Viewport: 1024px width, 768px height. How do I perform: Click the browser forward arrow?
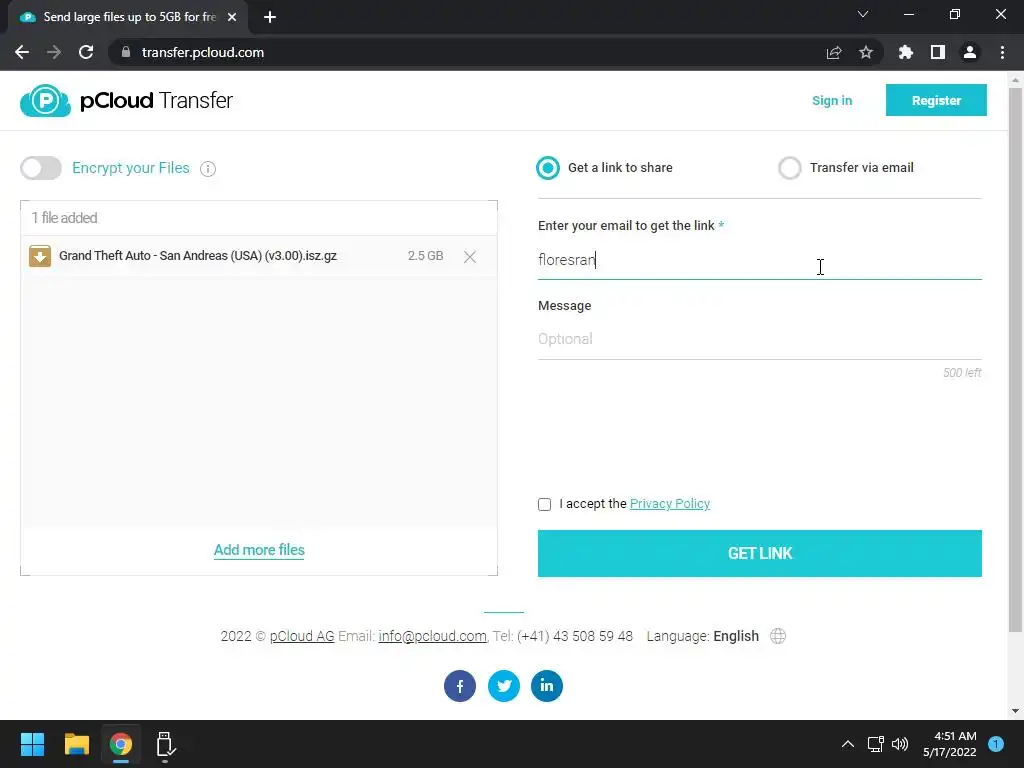coord(54,52)
